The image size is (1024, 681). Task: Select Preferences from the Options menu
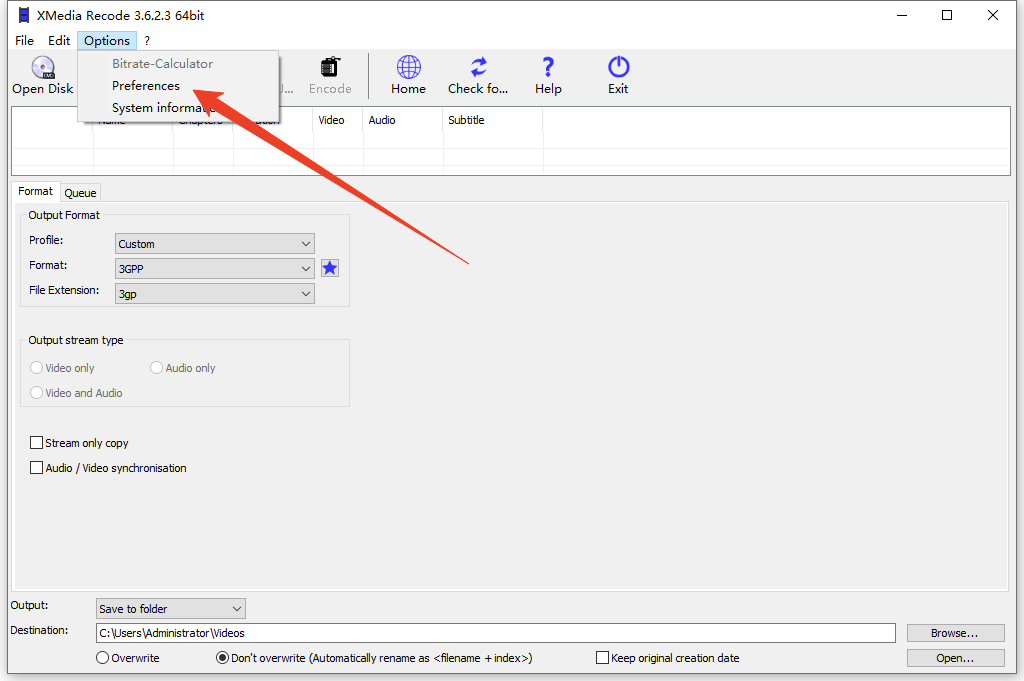pos(146,86)
